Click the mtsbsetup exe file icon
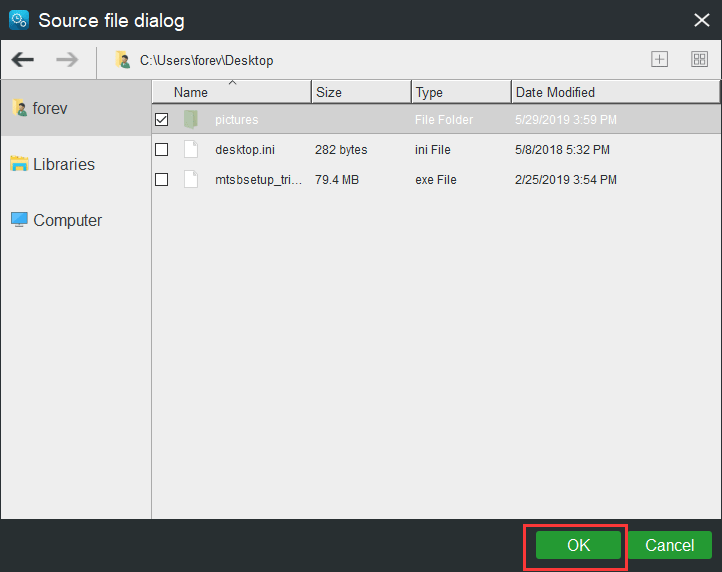The height and width of the screenshot is (572, 722). tap(191, 180)
